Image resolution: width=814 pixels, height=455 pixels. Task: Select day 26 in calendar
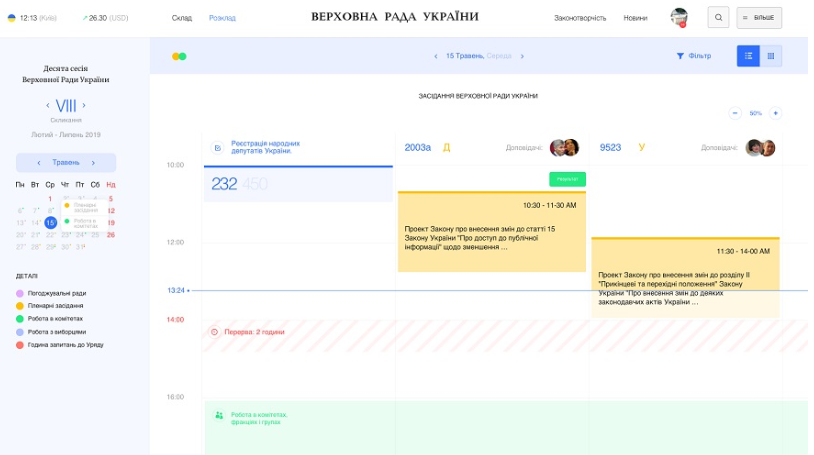point(111,235)
